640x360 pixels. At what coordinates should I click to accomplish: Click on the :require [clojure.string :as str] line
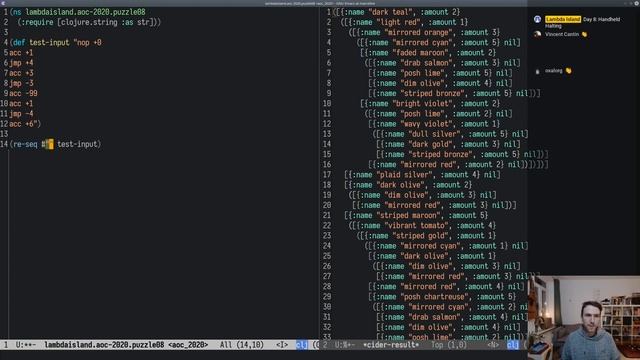[89, 22]
